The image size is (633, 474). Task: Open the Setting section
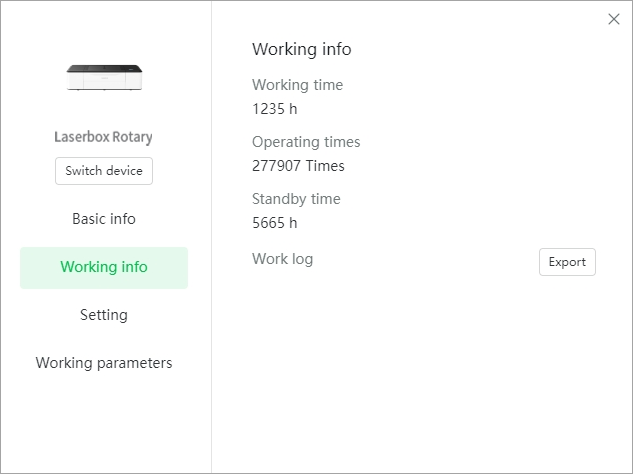104,315
